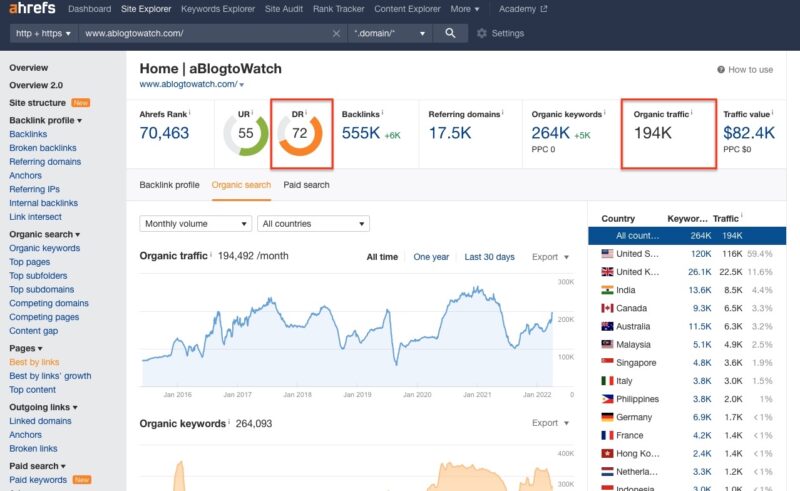Select the All countries table row
Image resolution: width=800 pixels, height=491 pixels.
[x=687, y=236]
